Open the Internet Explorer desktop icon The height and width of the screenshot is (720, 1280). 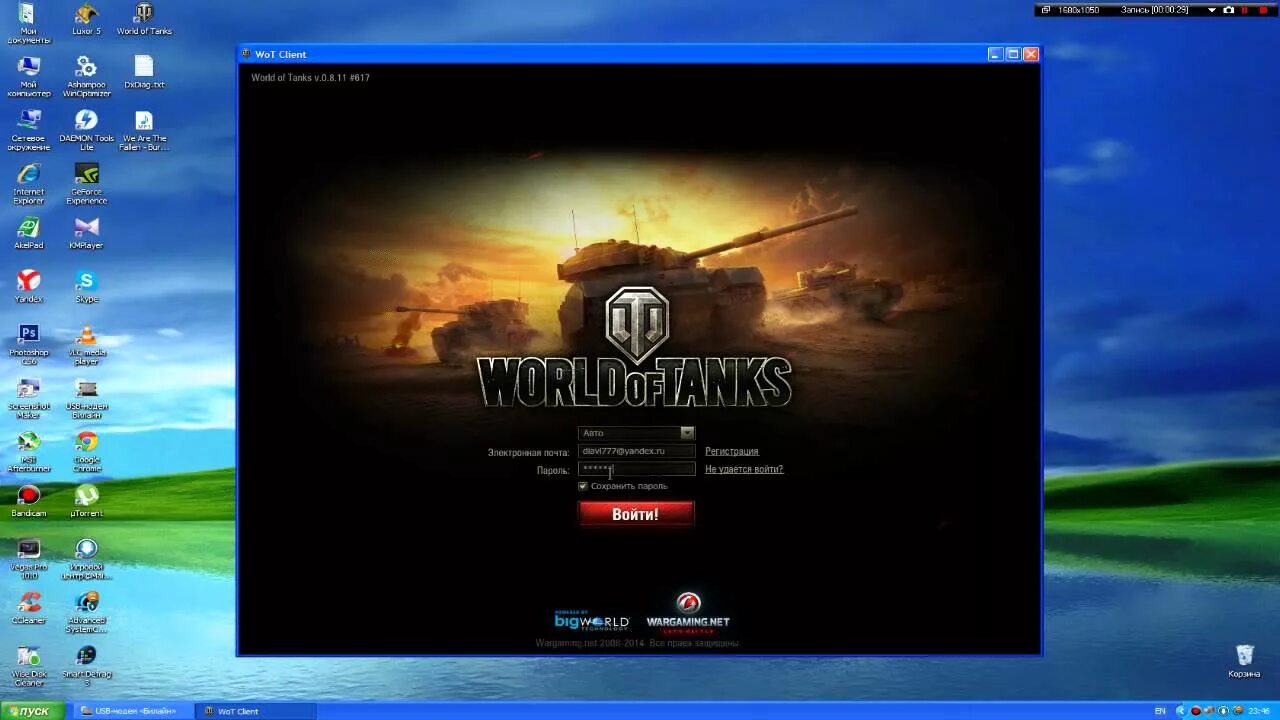[28, 184]
